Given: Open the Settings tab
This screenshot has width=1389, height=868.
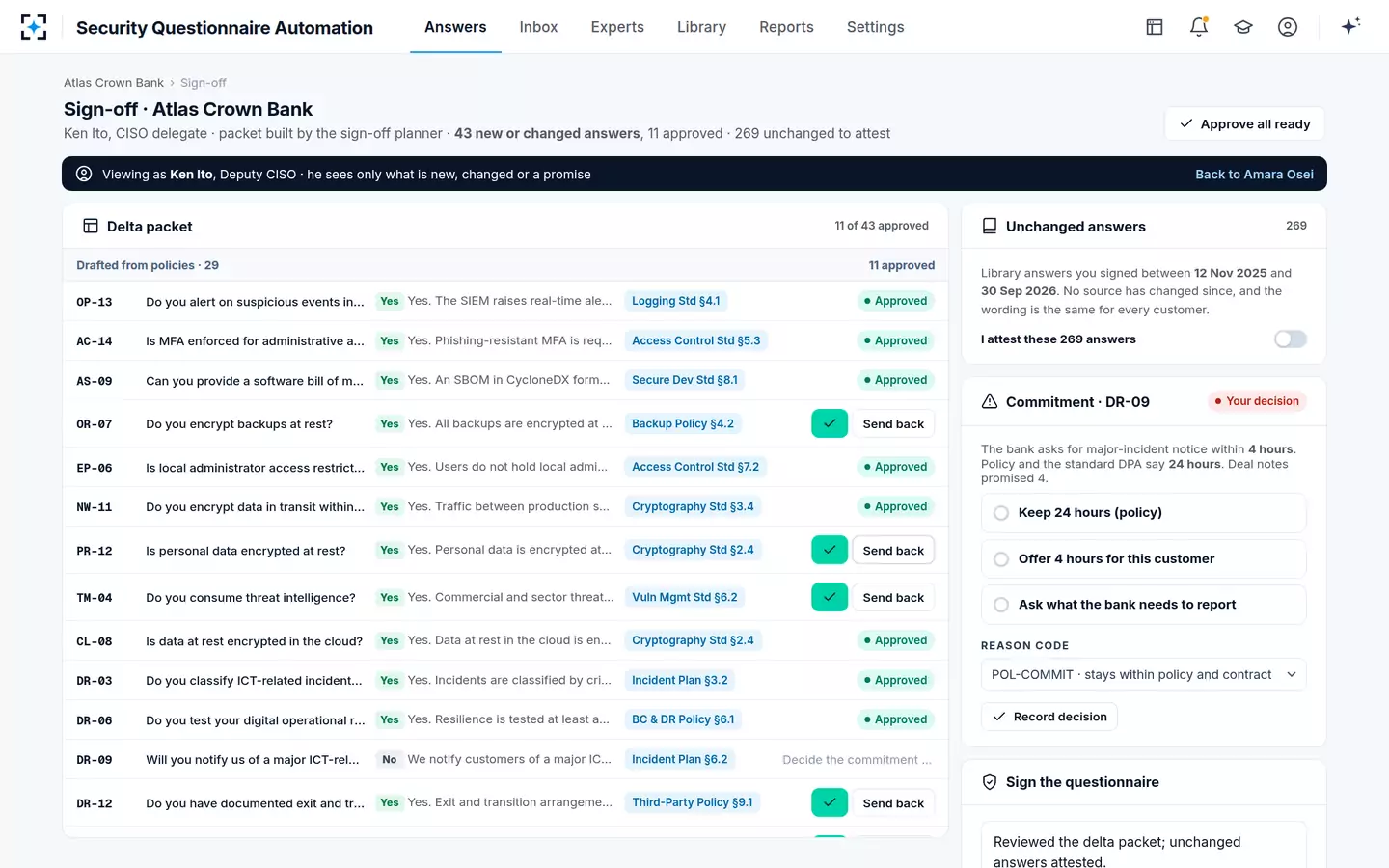Looking at the screenshot, I should [876, 27].
